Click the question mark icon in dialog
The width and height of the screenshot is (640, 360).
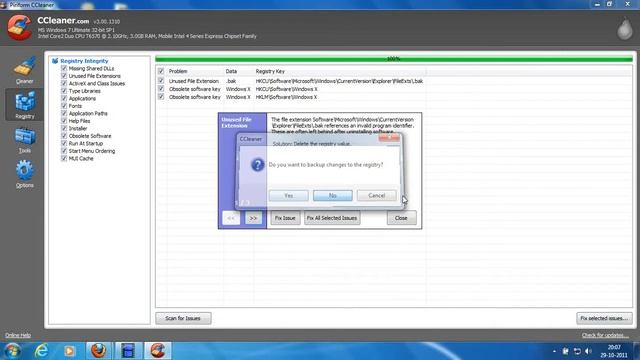(258, 165)
